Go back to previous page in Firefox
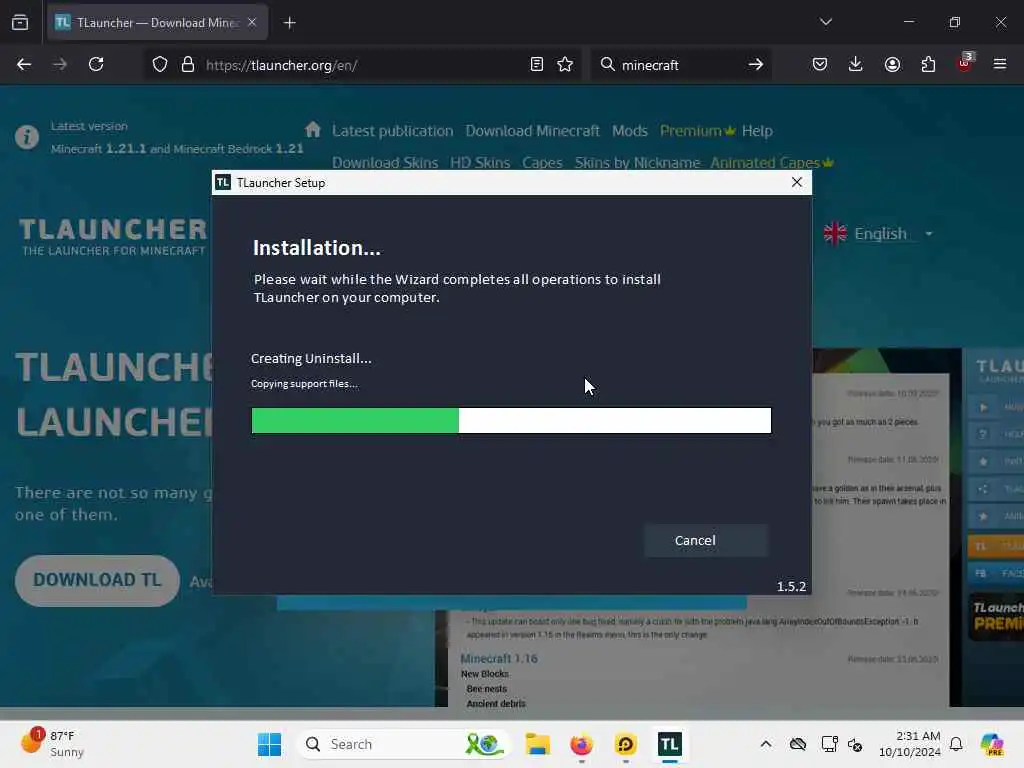The width and height of the screenshot is (1024, 768). 24,65
